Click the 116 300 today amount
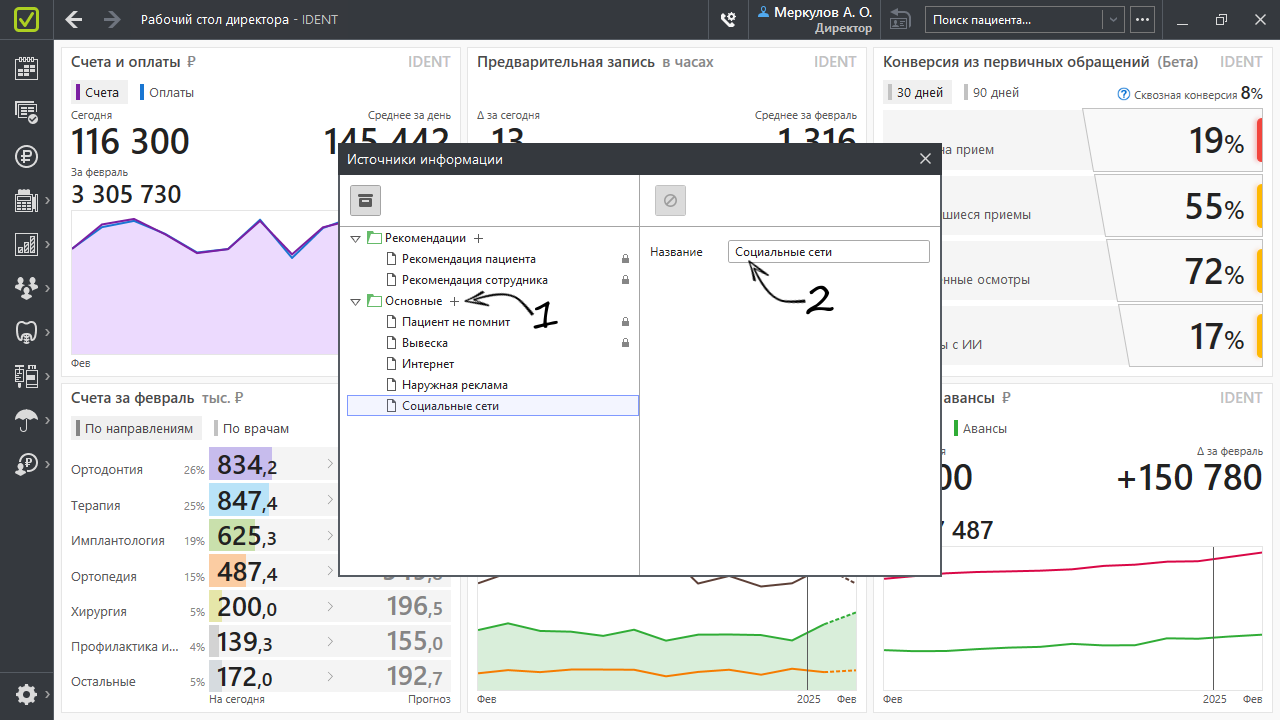Screen dimensions: 1280x720 point(130,142)
